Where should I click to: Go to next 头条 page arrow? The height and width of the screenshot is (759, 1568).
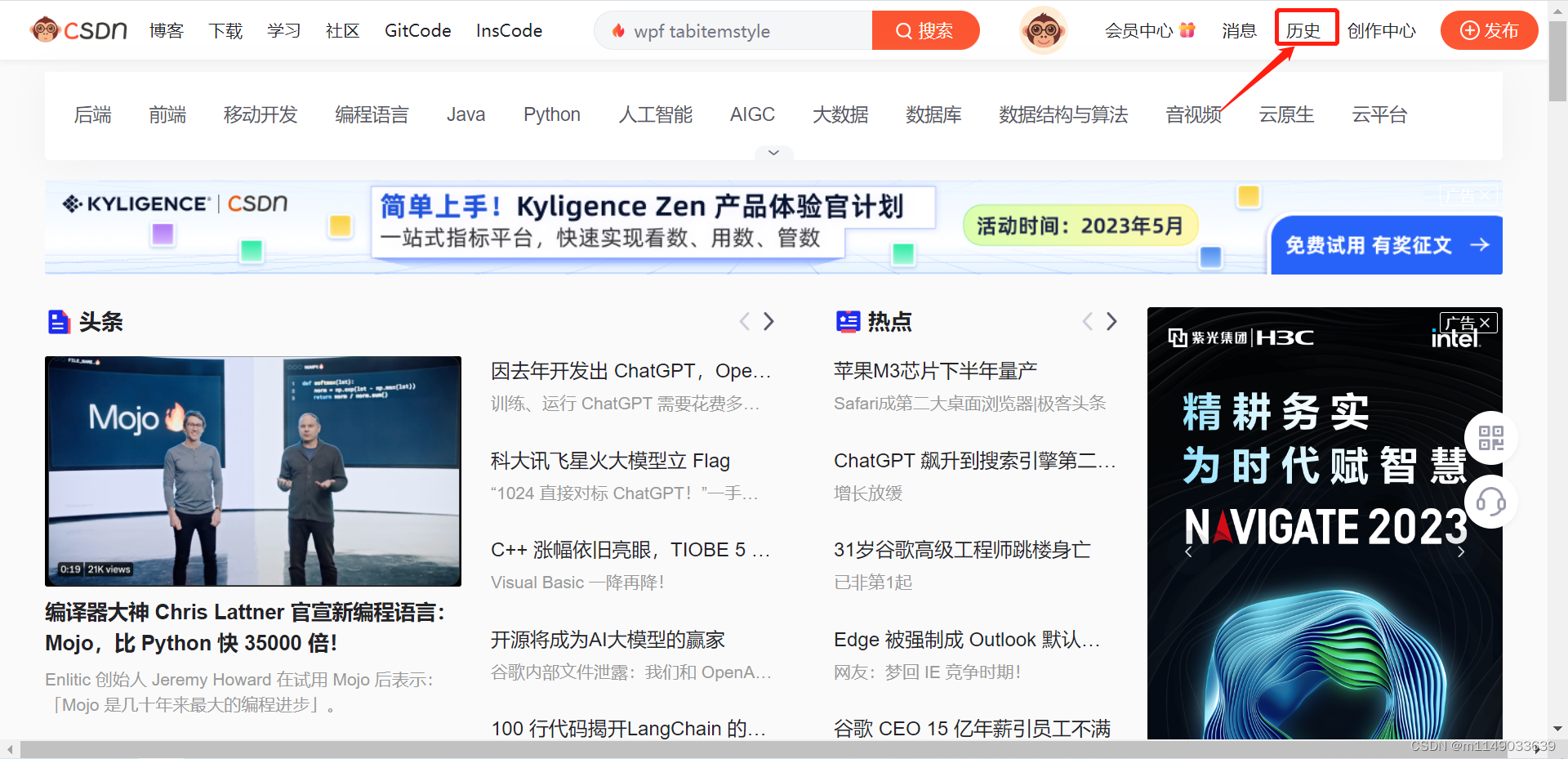768,321
